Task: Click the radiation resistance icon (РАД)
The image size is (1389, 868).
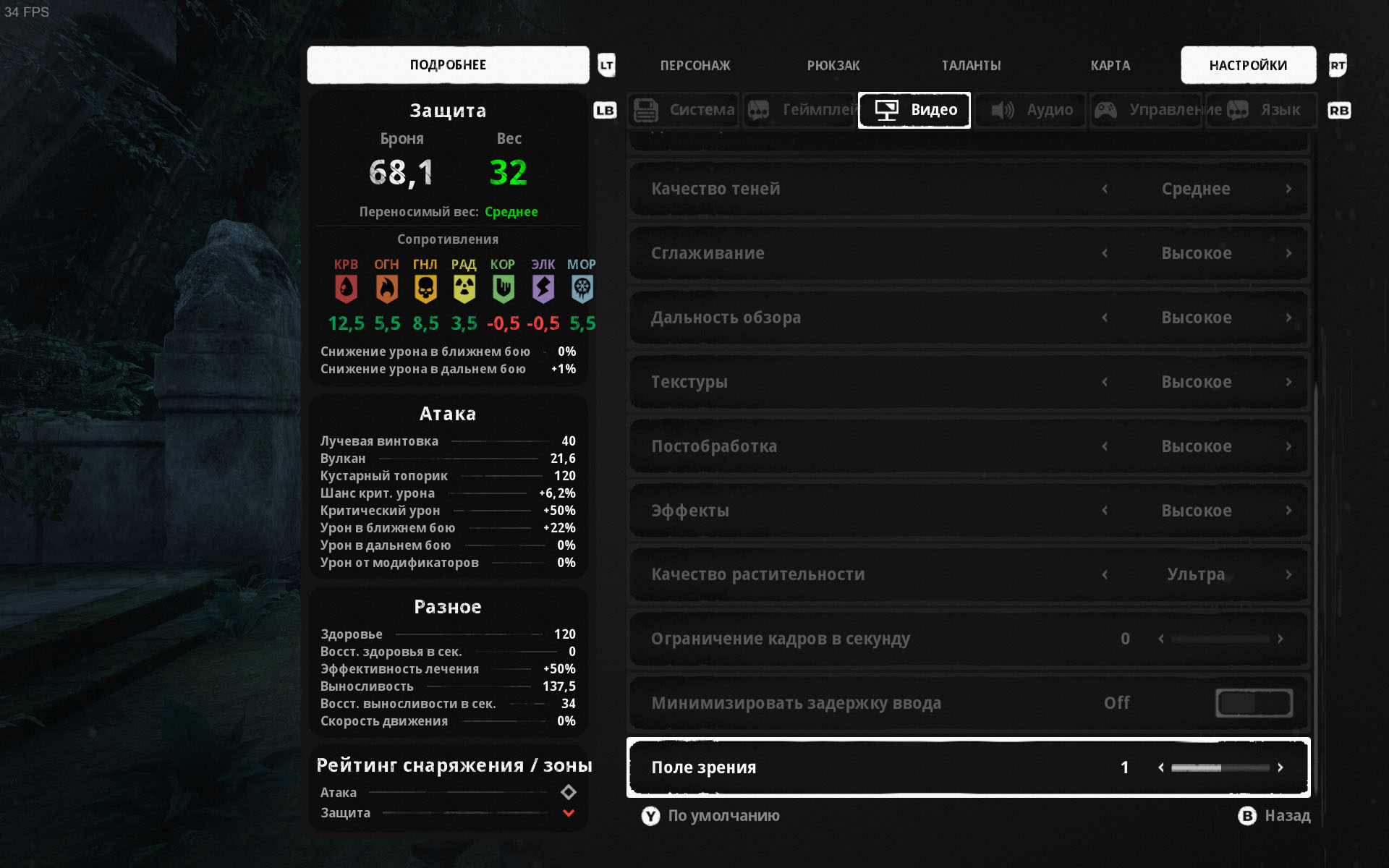Action: [x=464, y=289]
